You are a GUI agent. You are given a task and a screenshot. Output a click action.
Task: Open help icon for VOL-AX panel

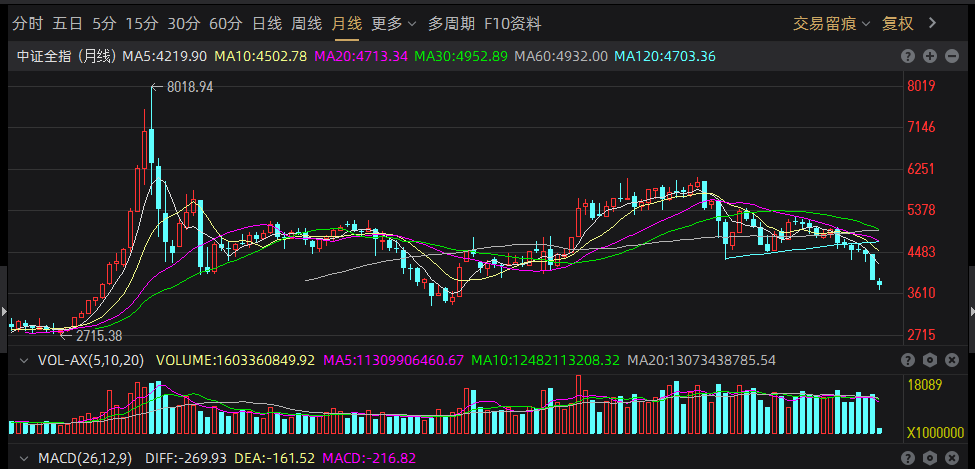[x=908, y=360]
